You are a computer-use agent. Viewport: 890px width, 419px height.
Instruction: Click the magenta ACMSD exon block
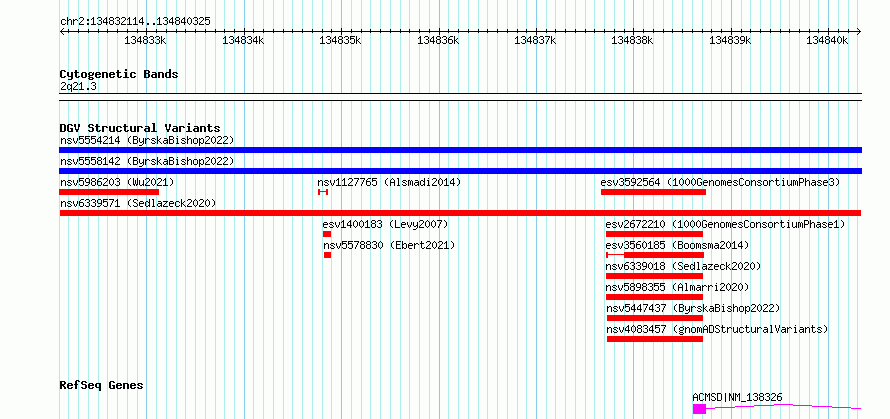(699, 409)
